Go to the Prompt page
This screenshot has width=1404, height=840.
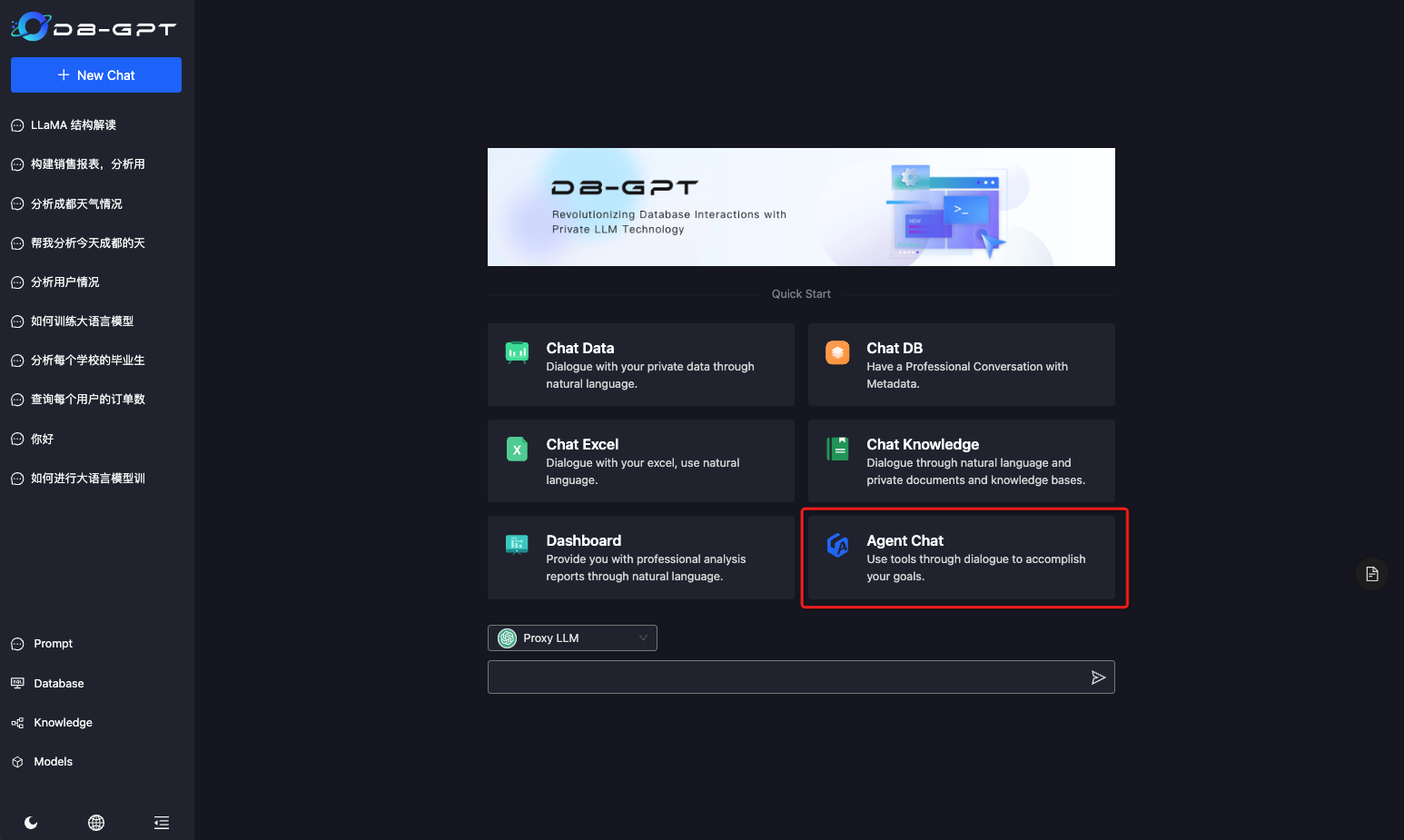[53, 644]
